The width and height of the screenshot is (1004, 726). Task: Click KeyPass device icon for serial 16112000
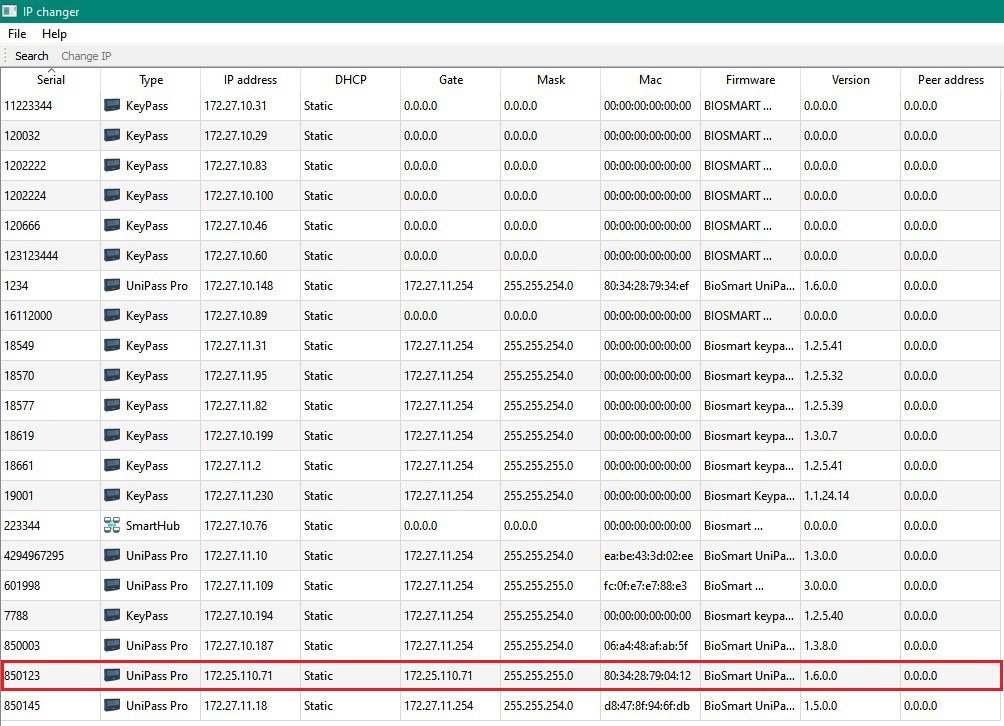pyautogui.click(x=112, y=315)
